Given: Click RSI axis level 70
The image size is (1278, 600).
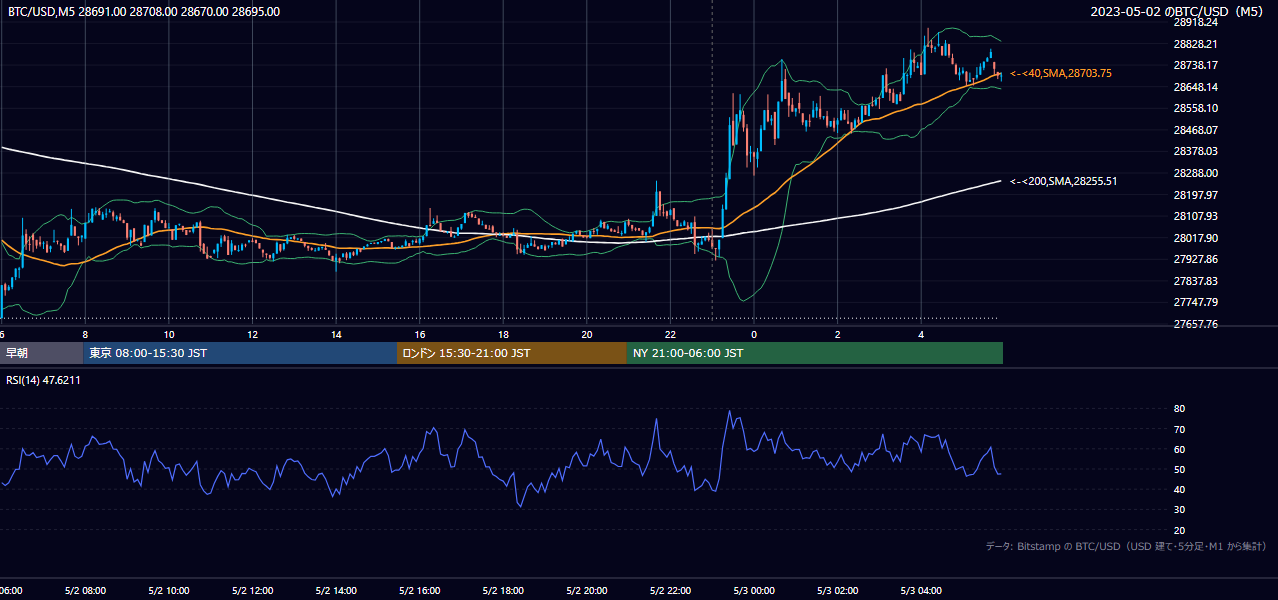Looking at the screenshot, I should pyautogui.click(x=1179, y=430).
